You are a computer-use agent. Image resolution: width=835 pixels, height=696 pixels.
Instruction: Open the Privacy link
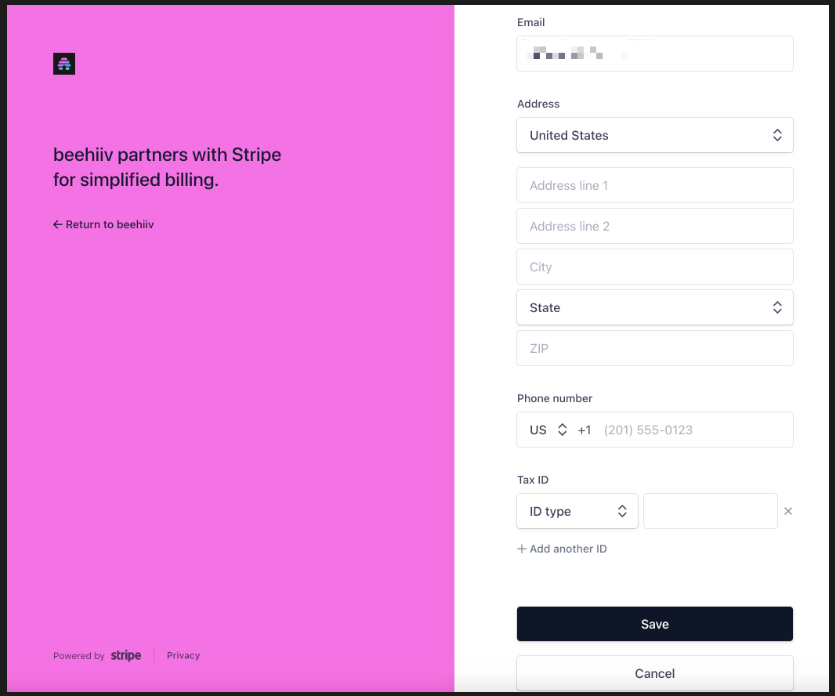[x=183, y=656]
